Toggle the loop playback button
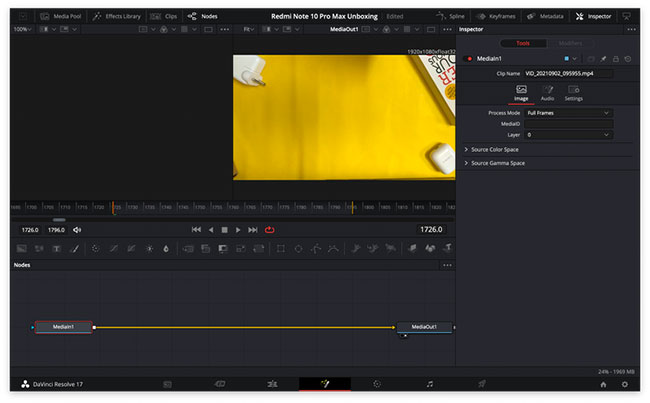Screen dimensions: 650x403 point(269,230)
